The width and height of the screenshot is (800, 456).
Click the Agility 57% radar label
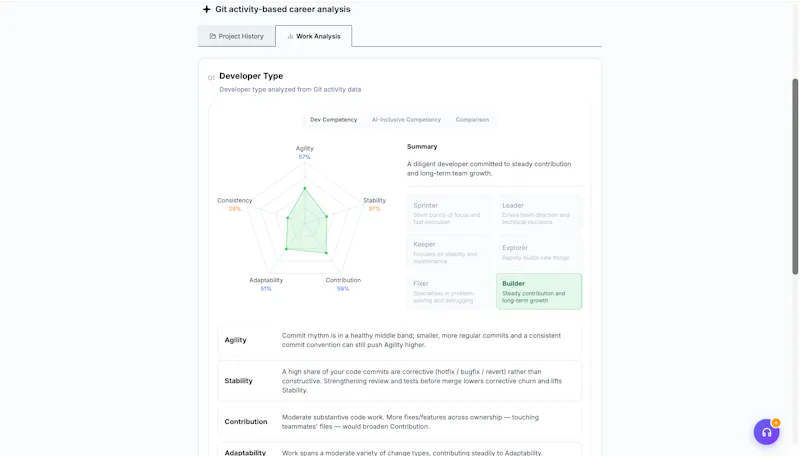[x=305, y=153]
